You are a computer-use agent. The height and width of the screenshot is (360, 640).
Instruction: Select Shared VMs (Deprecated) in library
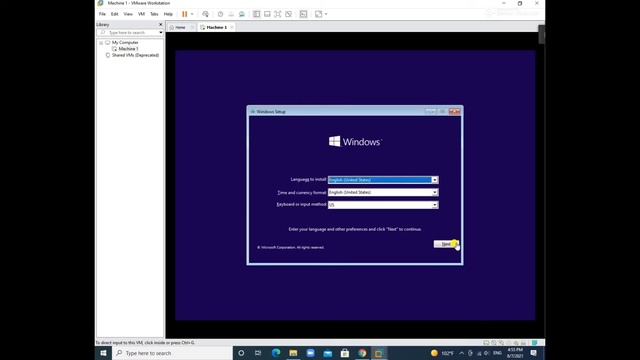tap(136, 55)
